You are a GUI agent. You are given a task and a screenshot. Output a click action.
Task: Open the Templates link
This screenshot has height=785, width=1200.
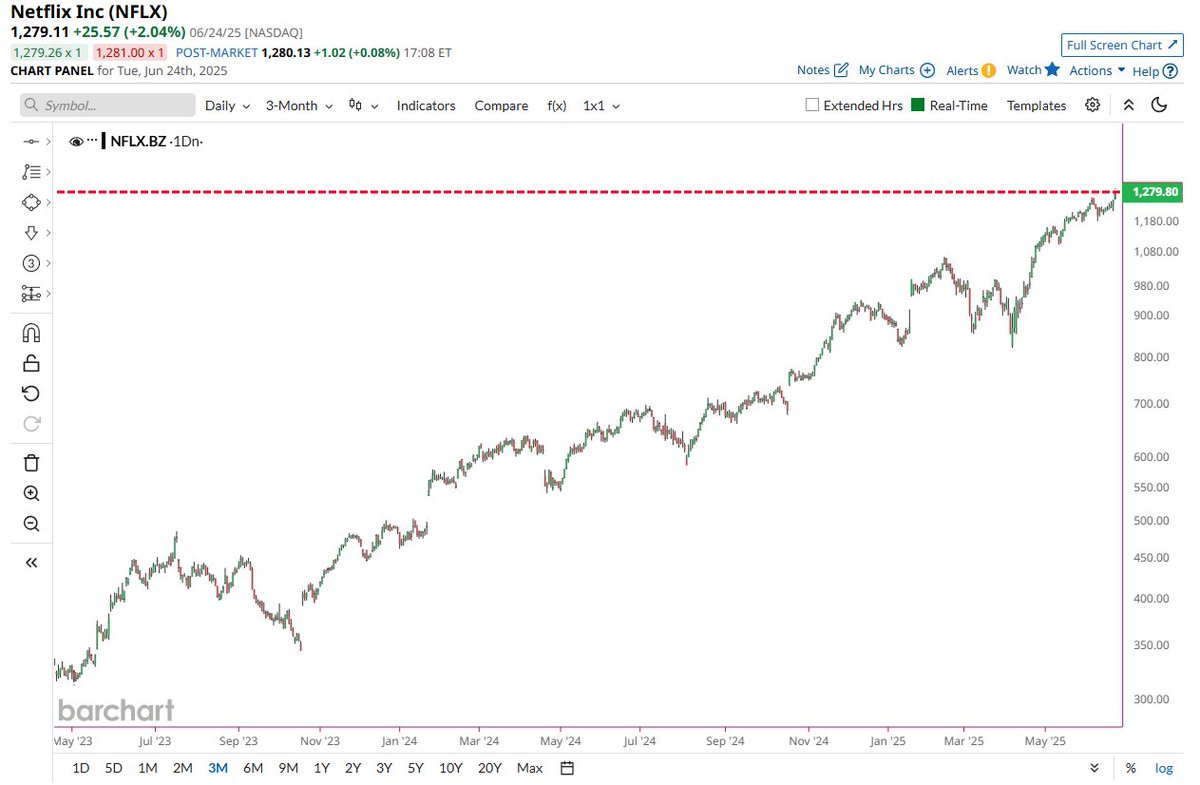point(1036,105)
